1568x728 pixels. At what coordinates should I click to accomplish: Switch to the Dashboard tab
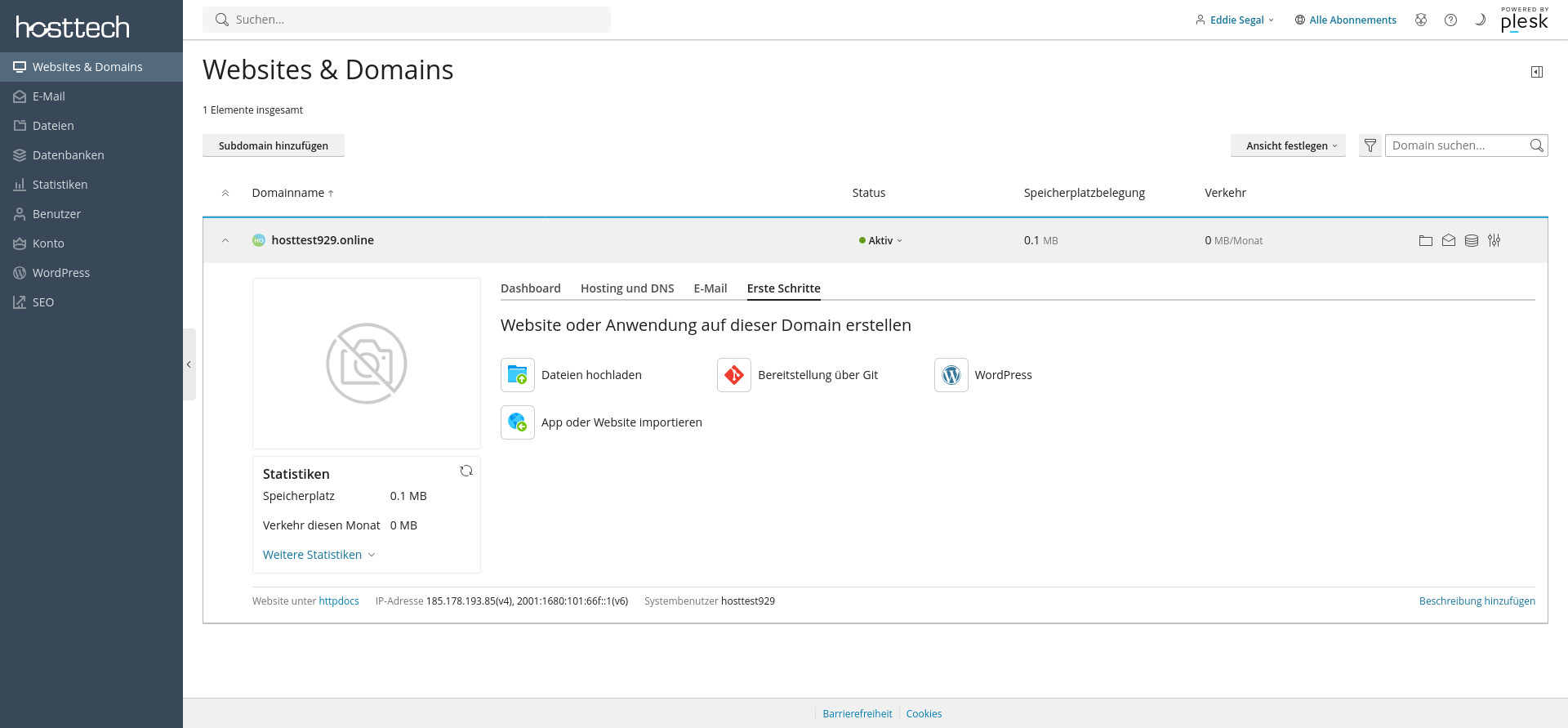click(x=531, y=288)
